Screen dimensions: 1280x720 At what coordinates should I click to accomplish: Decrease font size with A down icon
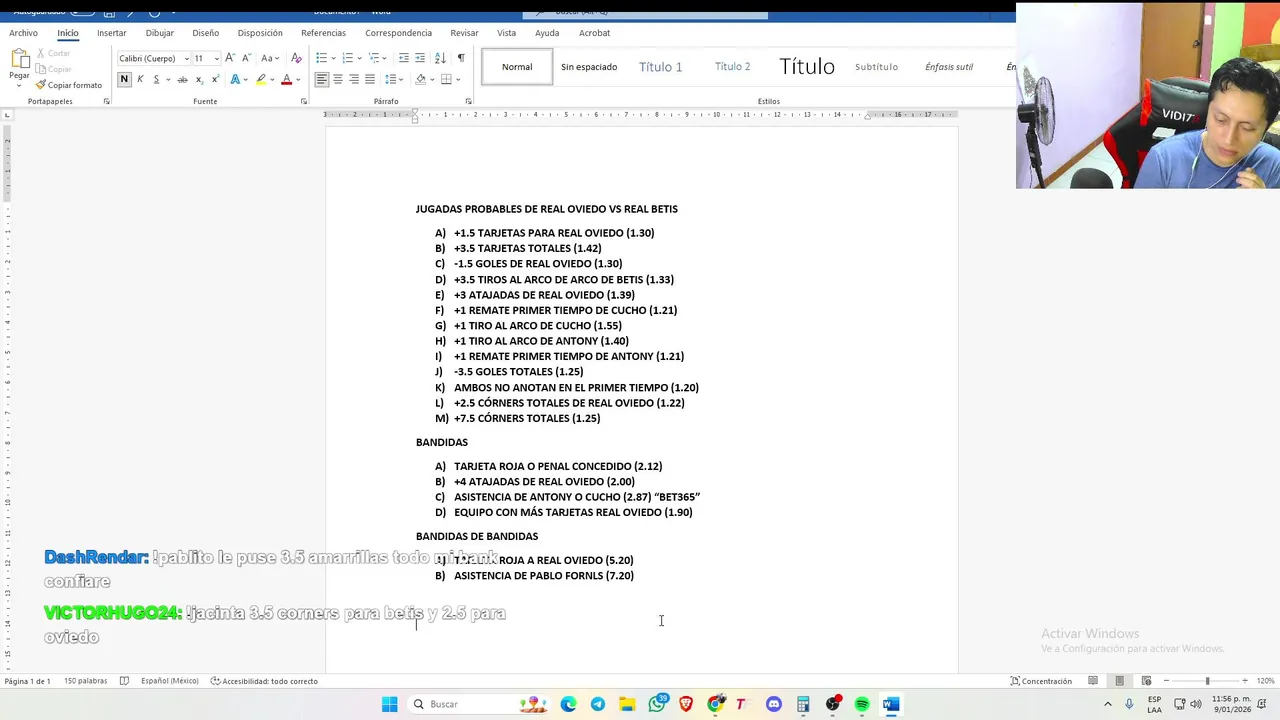(x=245, y=58)
